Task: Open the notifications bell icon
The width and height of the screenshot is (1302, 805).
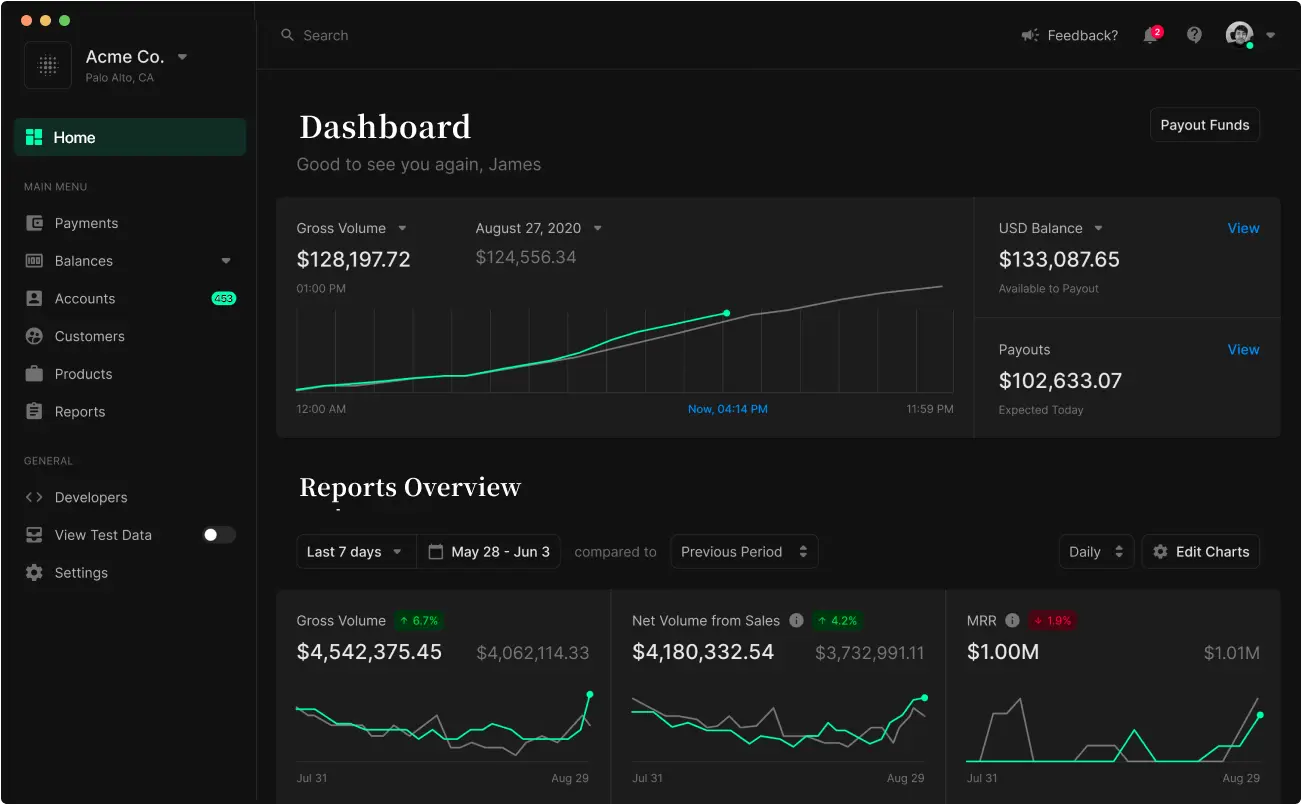Action: click(1151, 36)
